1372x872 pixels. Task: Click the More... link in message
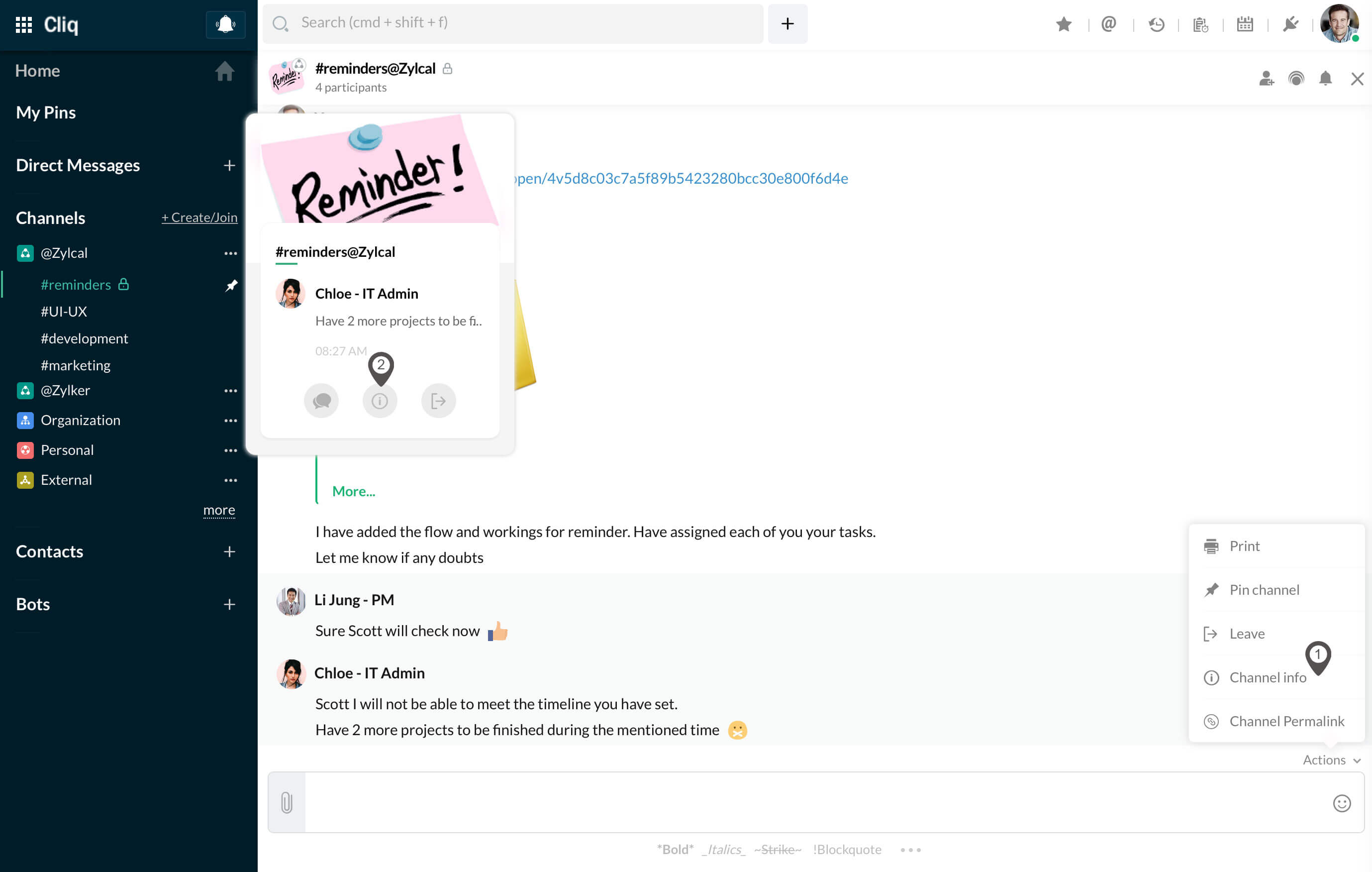353,491
